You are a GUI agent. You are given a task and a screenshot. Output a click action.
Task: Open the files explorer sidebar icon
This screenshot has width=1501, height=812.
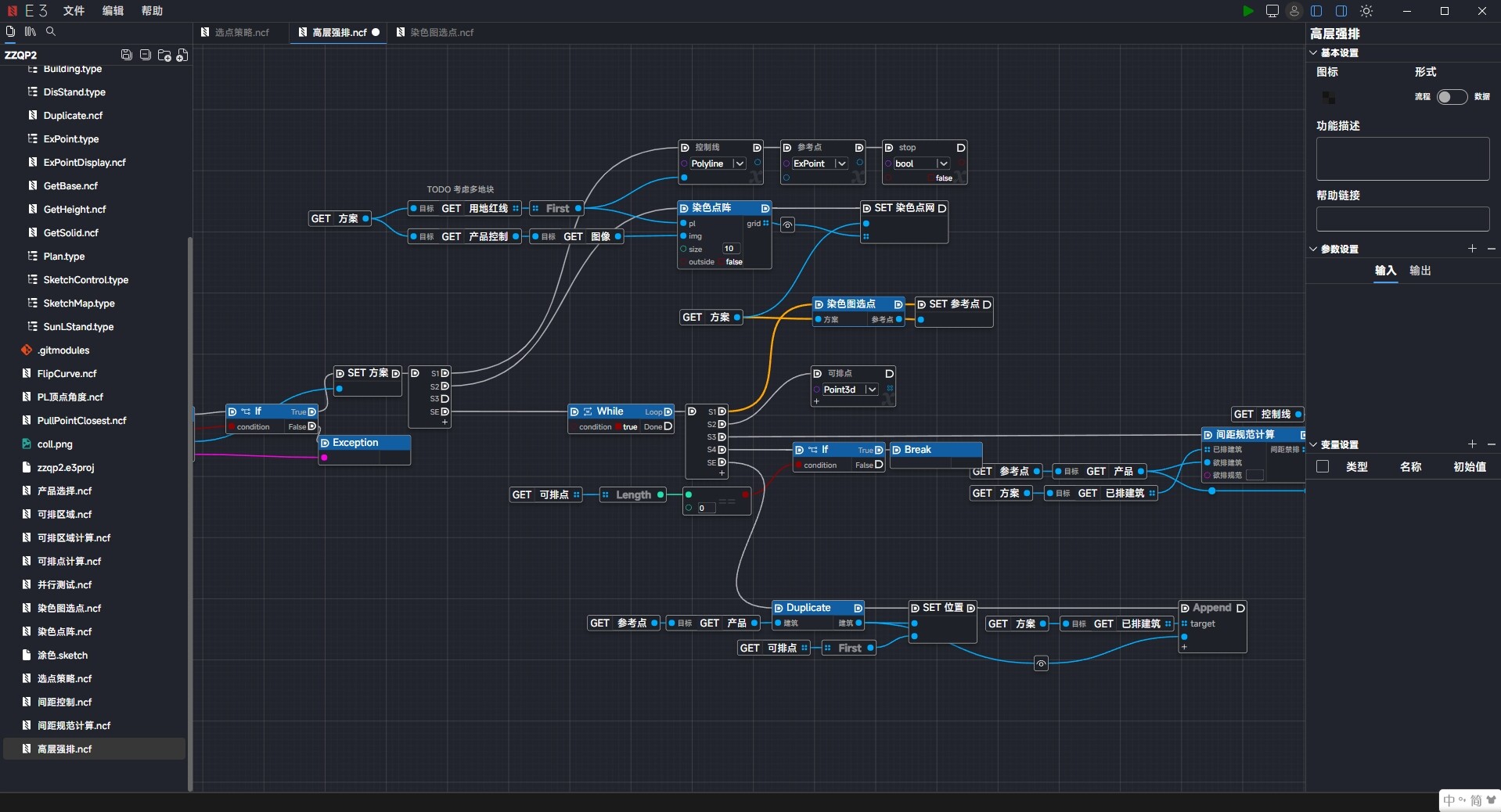click(x=10, y=31)
